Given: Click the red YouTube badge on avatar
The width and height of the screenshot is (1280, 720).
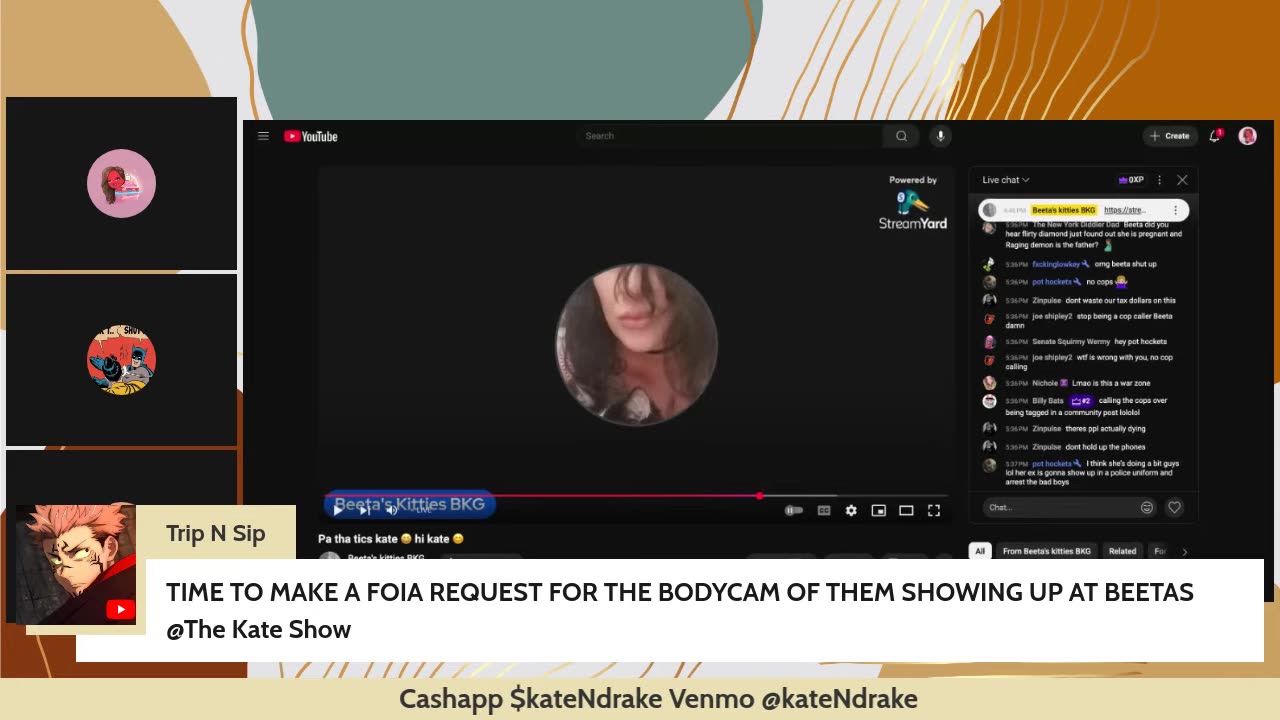Looking at the screenshot, I should coord(120,609).
